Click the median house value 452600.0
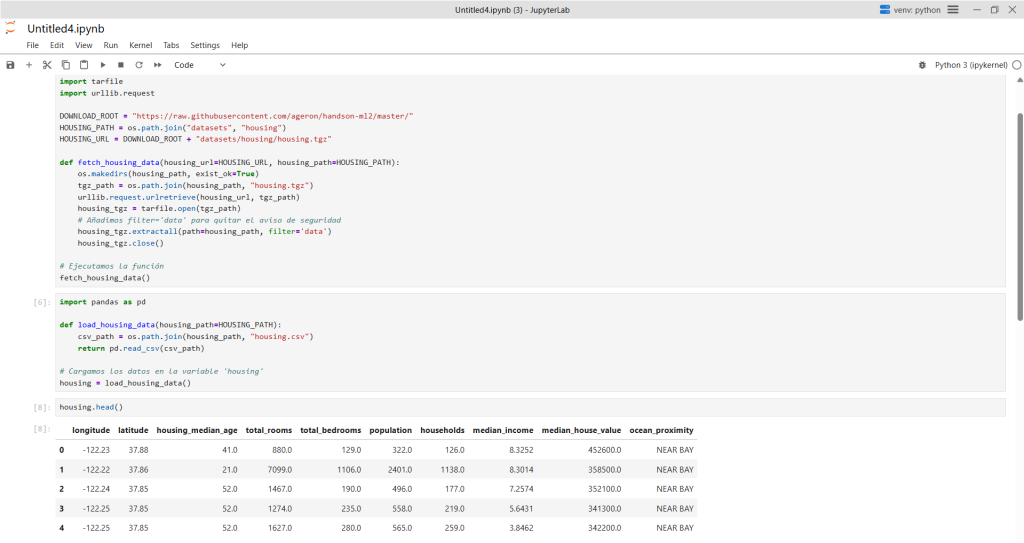The width and height of the screenshot is (1024, 543). pyautogui.click(x=604, y=450)
